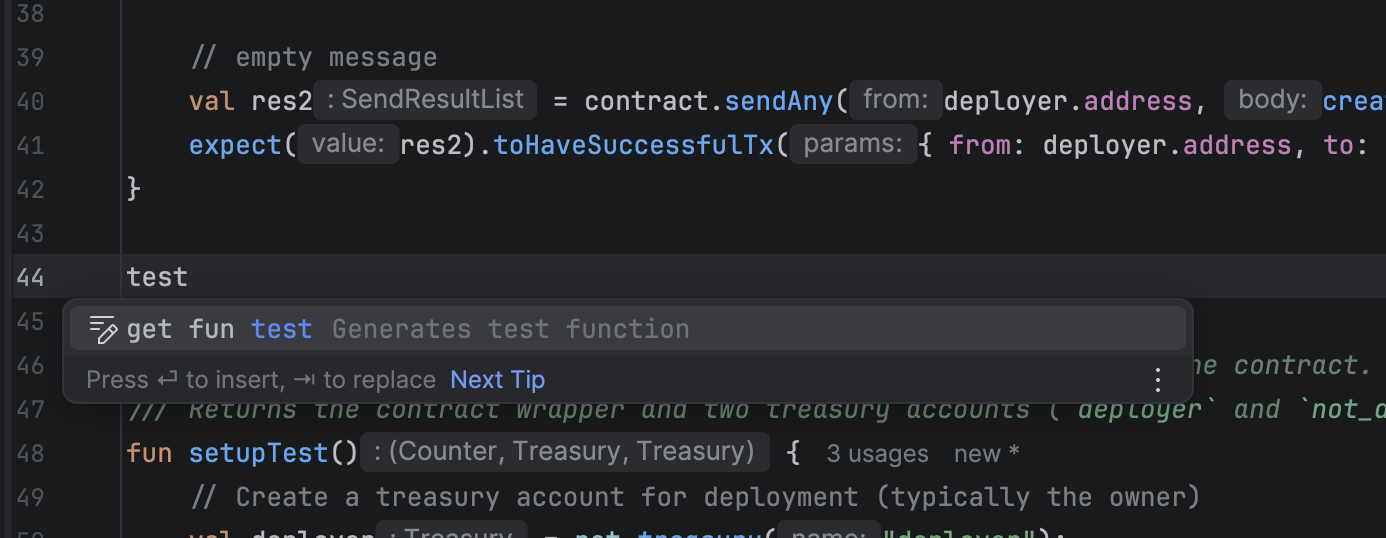Click the 'body:' parameter hint on line 40
The height and width of the screenshot is (538, 1386).
click(1272, 100)
